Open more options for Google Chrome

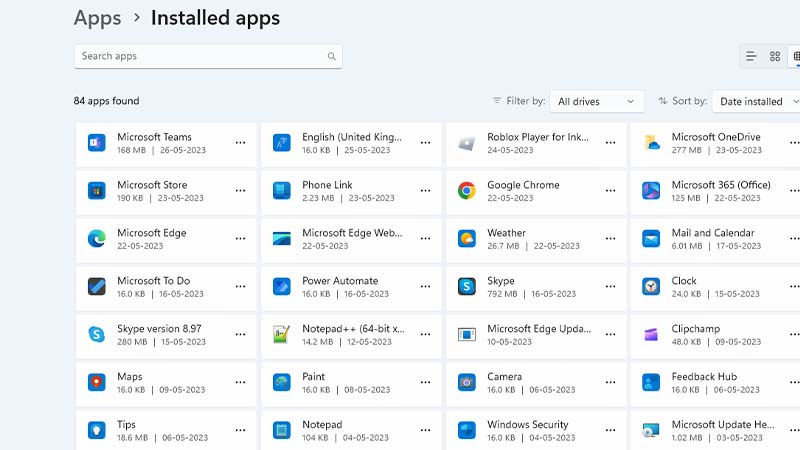point(610,191)
